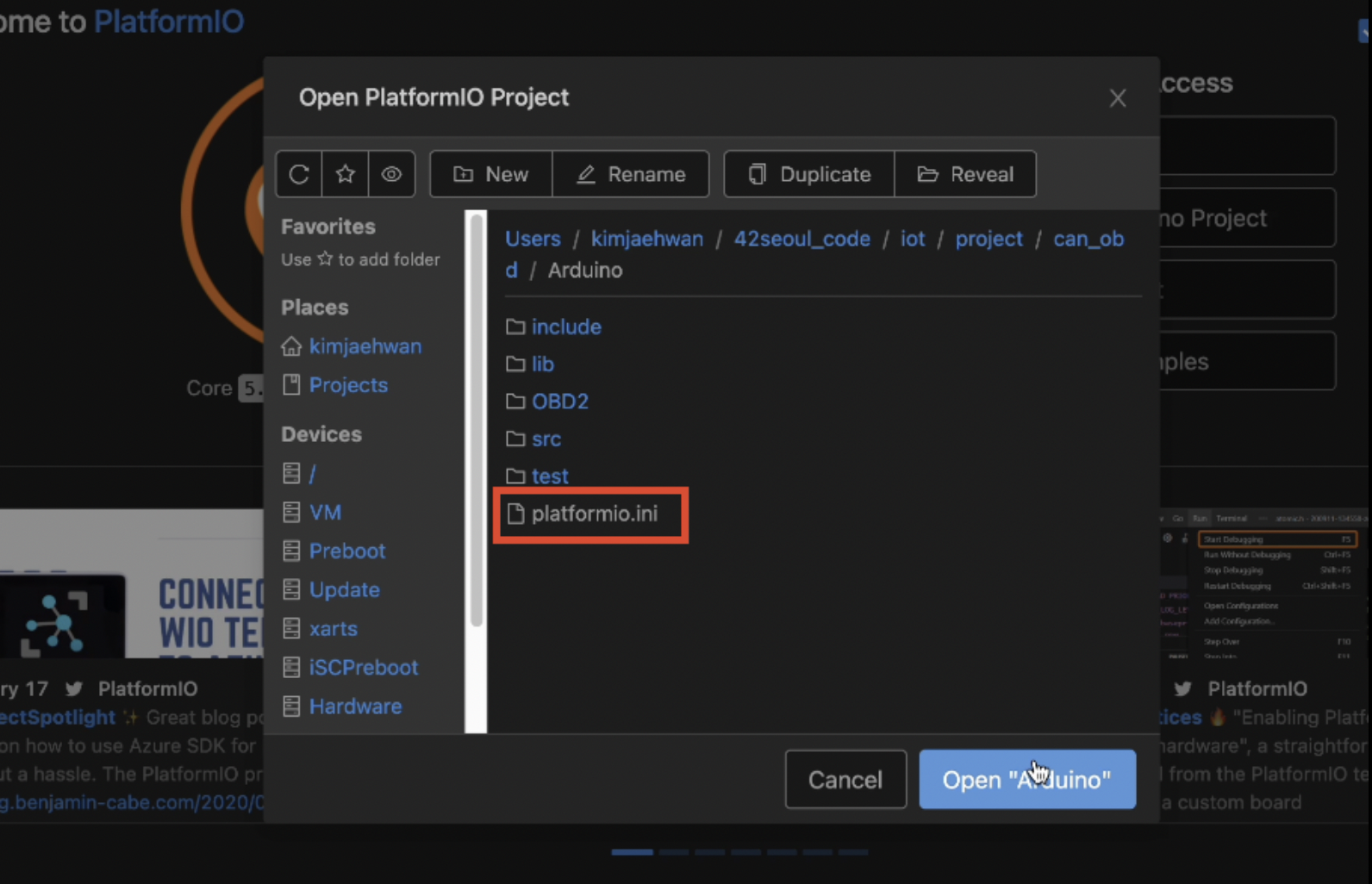Navigate to Users in breadcrumb path

pos(533,239)
